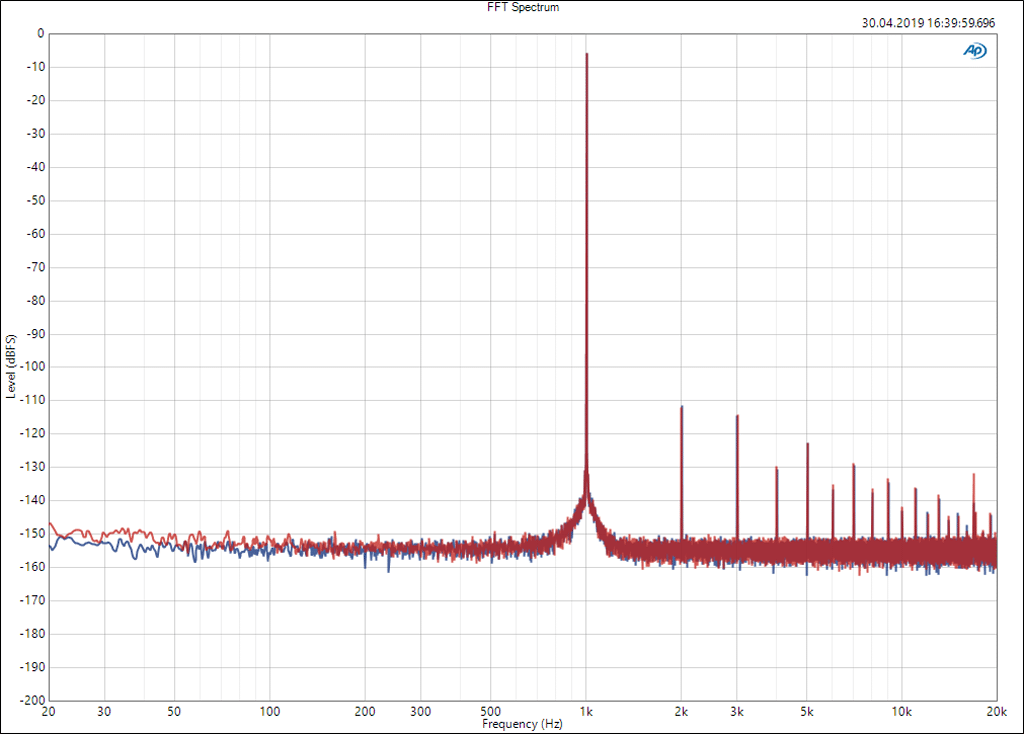The image size is (1024, 734).
Task: Click the 3k harmonic peak top
Action: pos(737,416)
